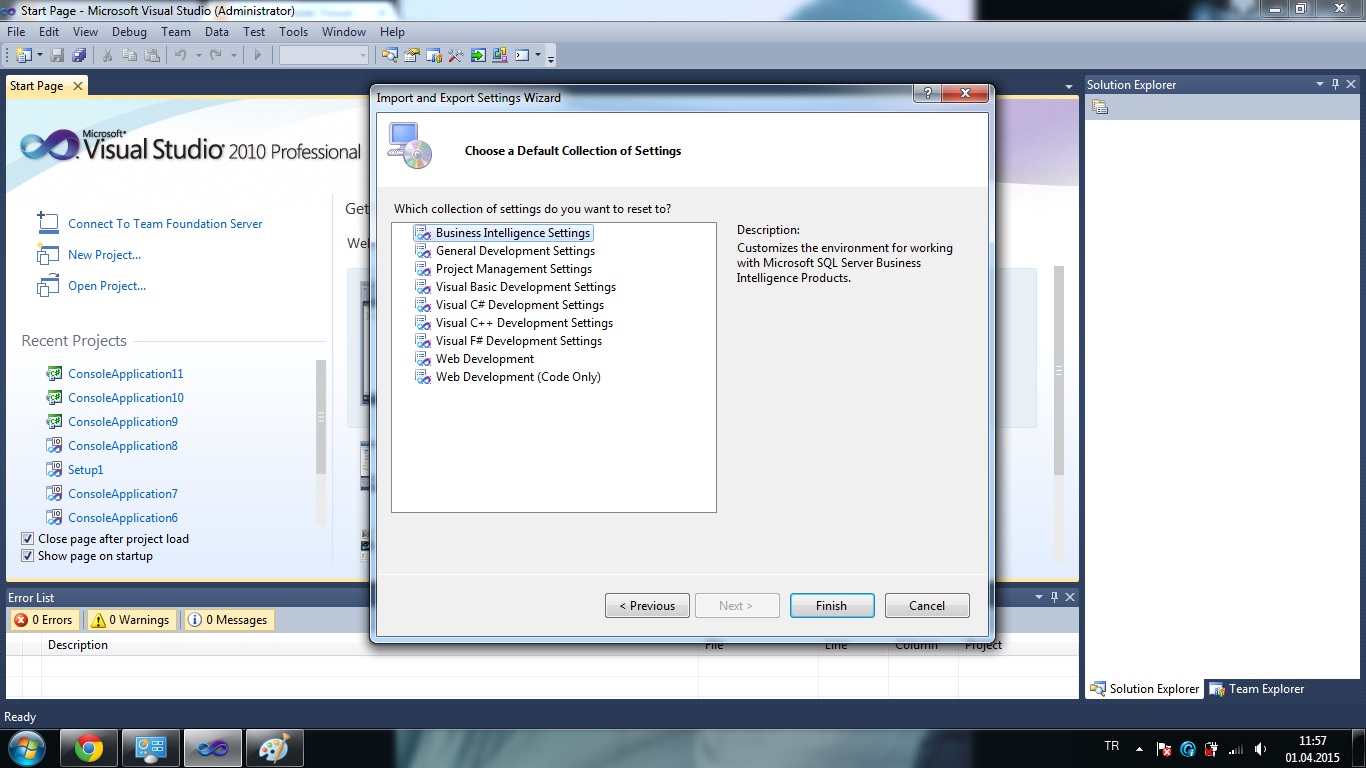Open the Tools menu

click(x=293, y=32)
